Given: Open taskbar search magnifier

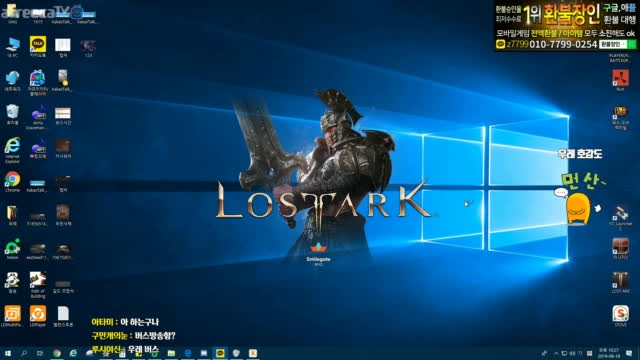Looking at the screenshot, I should click(x=24, y=353).
